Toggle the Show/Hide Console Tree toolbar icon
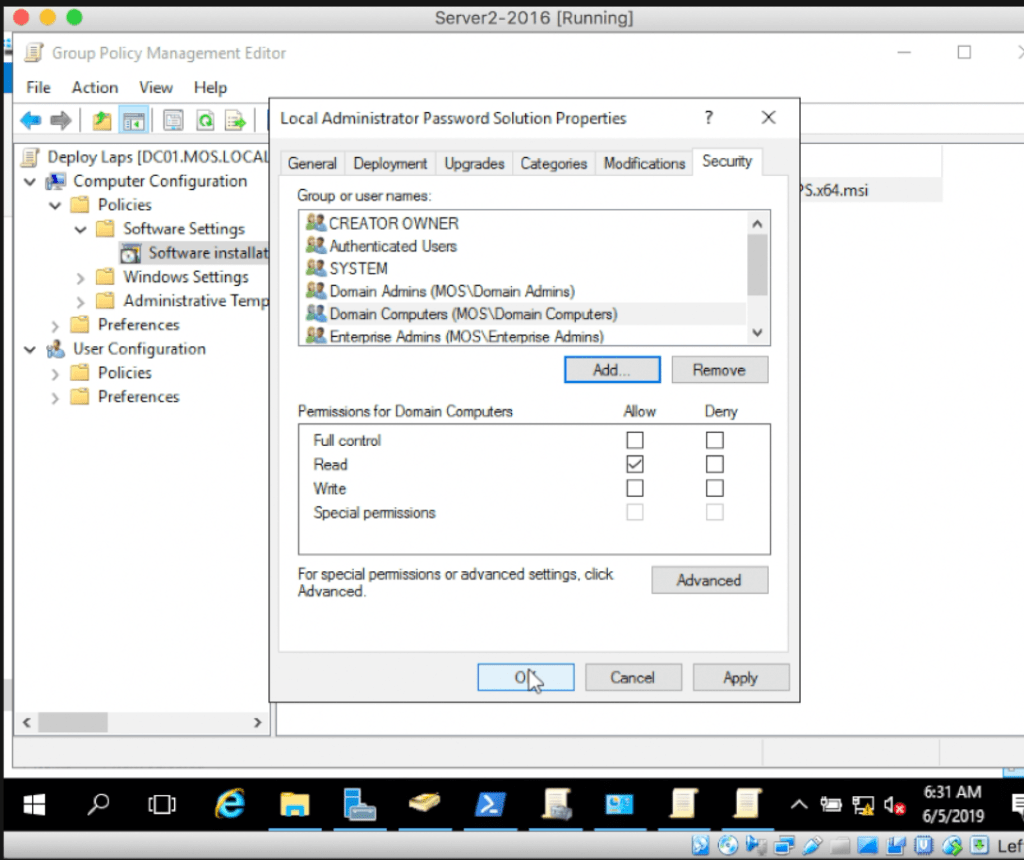Image resolution: width=1024 pixels, height=860 pixels. coord(132,120)
